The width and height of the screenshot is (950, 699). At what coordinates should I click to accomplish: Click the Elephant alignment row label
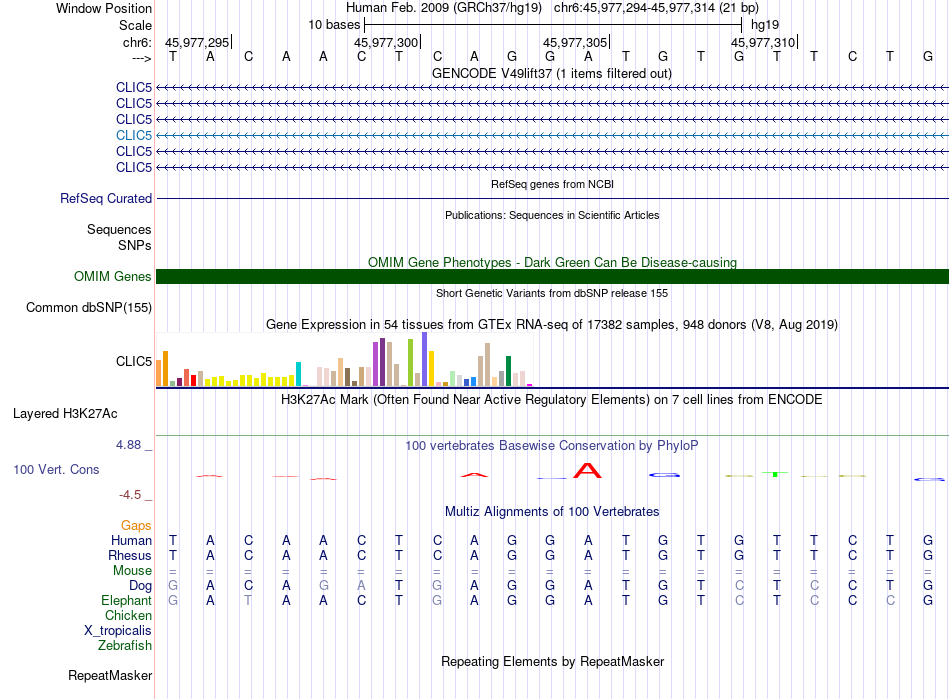pyautogui.click(x=126, y=600)
